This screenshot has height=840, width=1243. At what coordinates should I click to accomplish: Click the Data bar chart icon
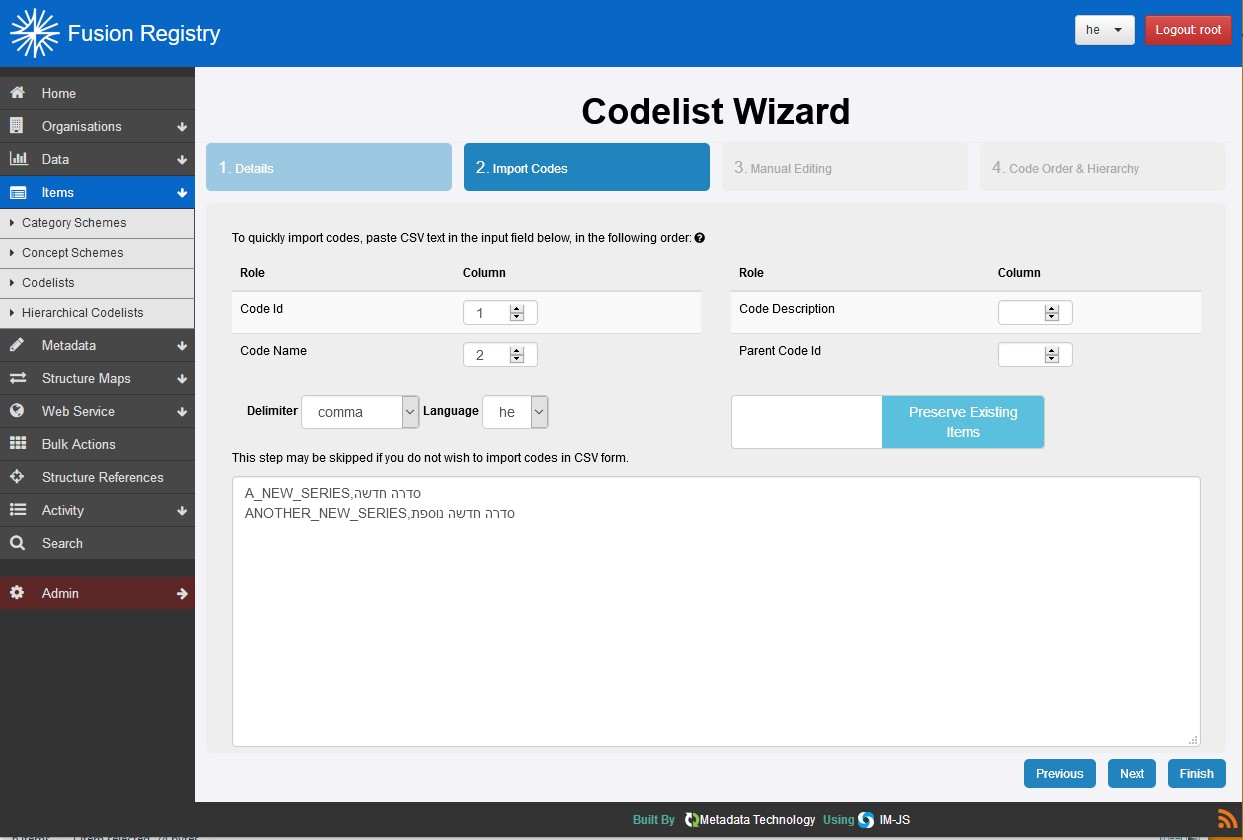coord(17,159)
